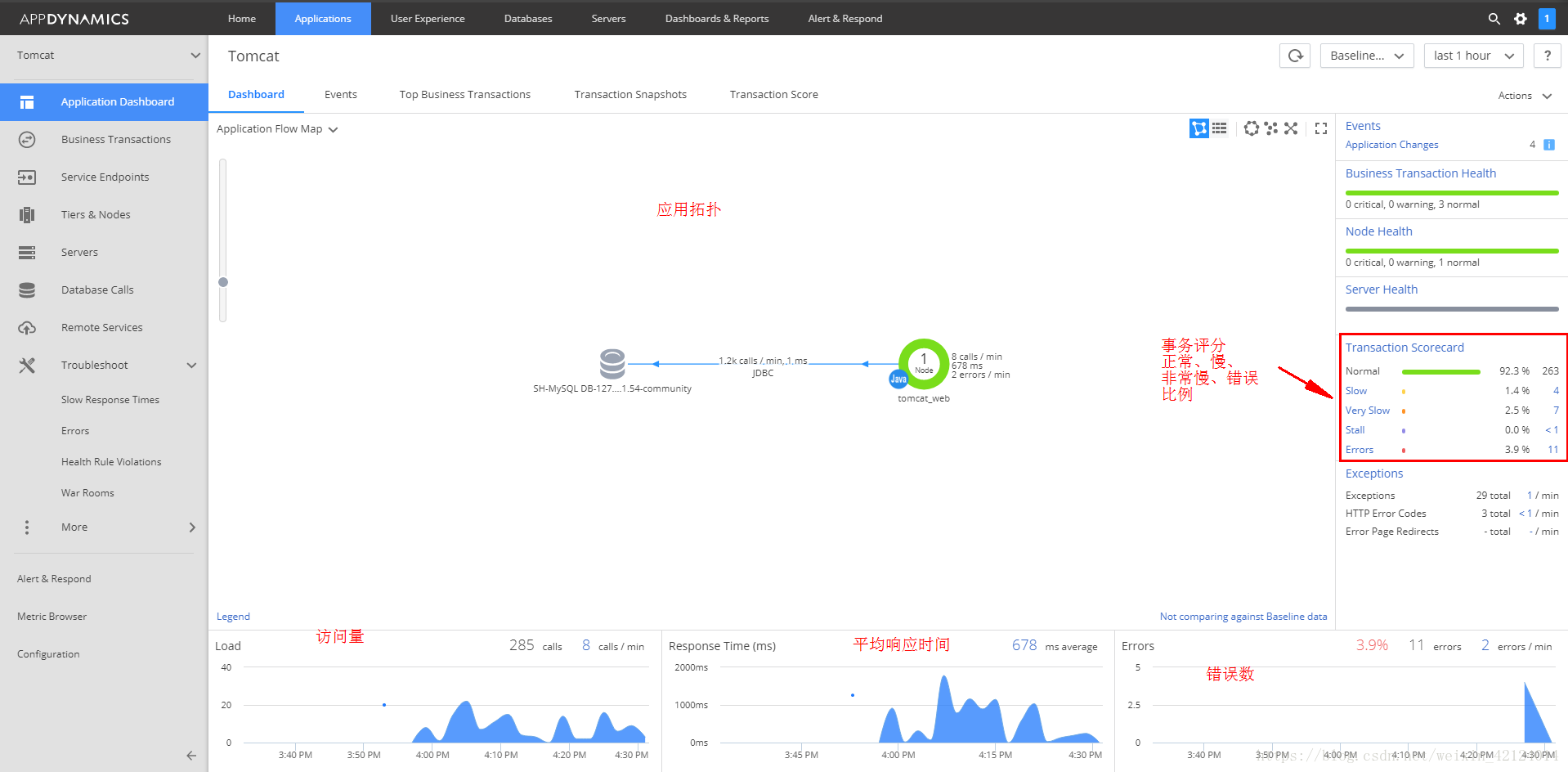Click the Service Endpoints sidebar icon

click(27, 177)
